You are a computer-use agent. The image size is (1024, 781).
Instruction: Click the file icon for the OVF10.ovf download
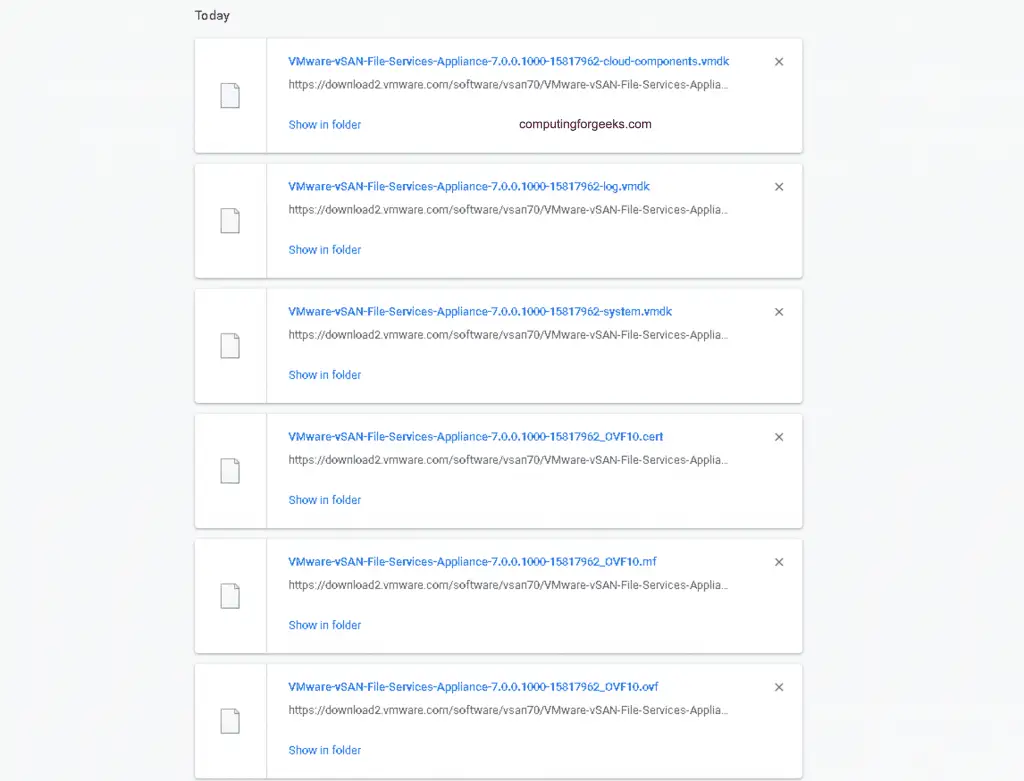coord(230,721)
